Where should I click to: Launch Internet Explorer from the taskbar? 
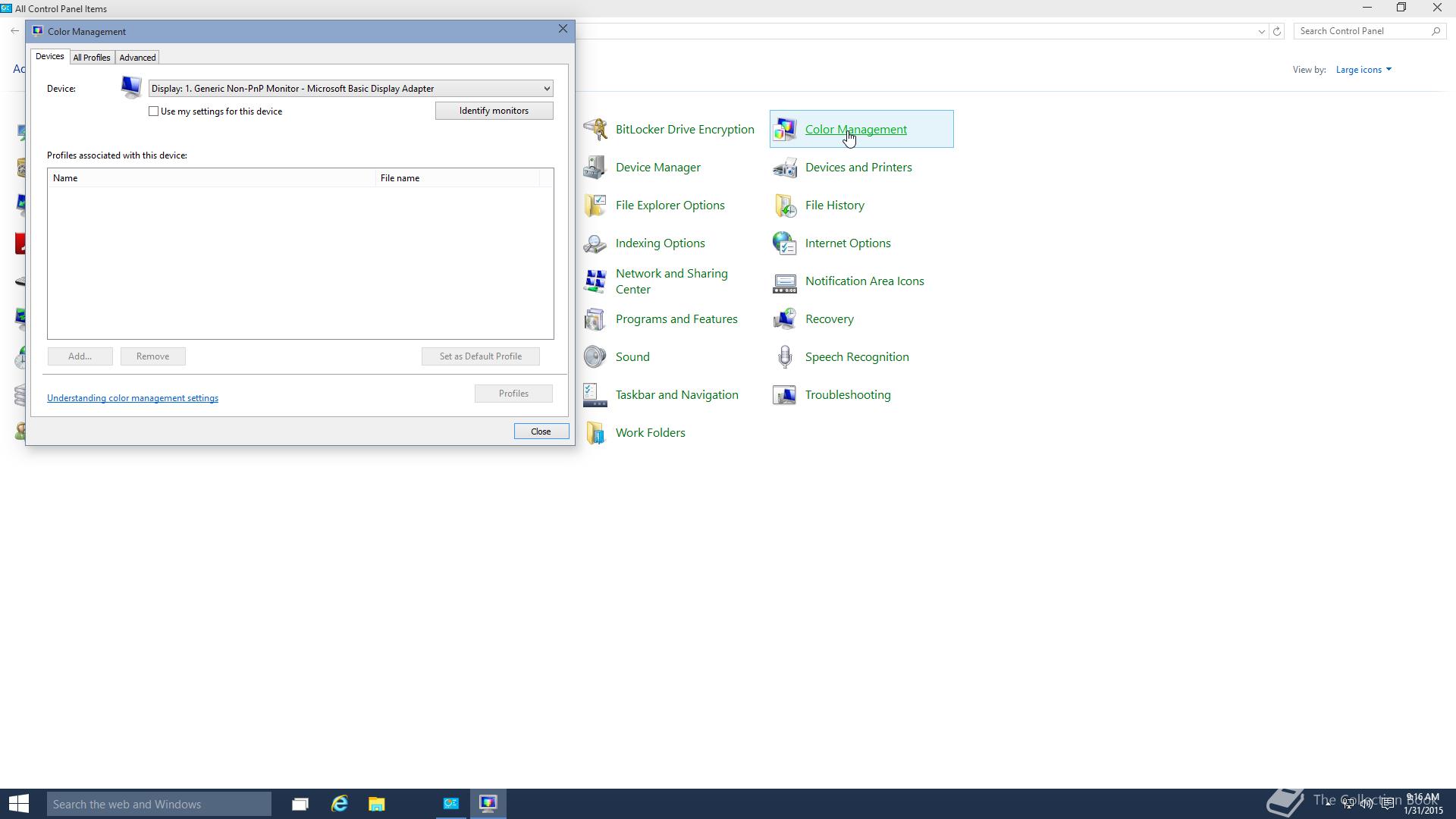pos(339,804)
